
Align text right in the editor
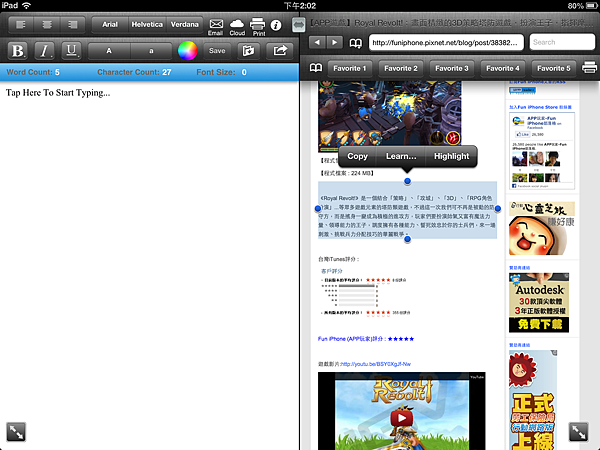(73, 24)
